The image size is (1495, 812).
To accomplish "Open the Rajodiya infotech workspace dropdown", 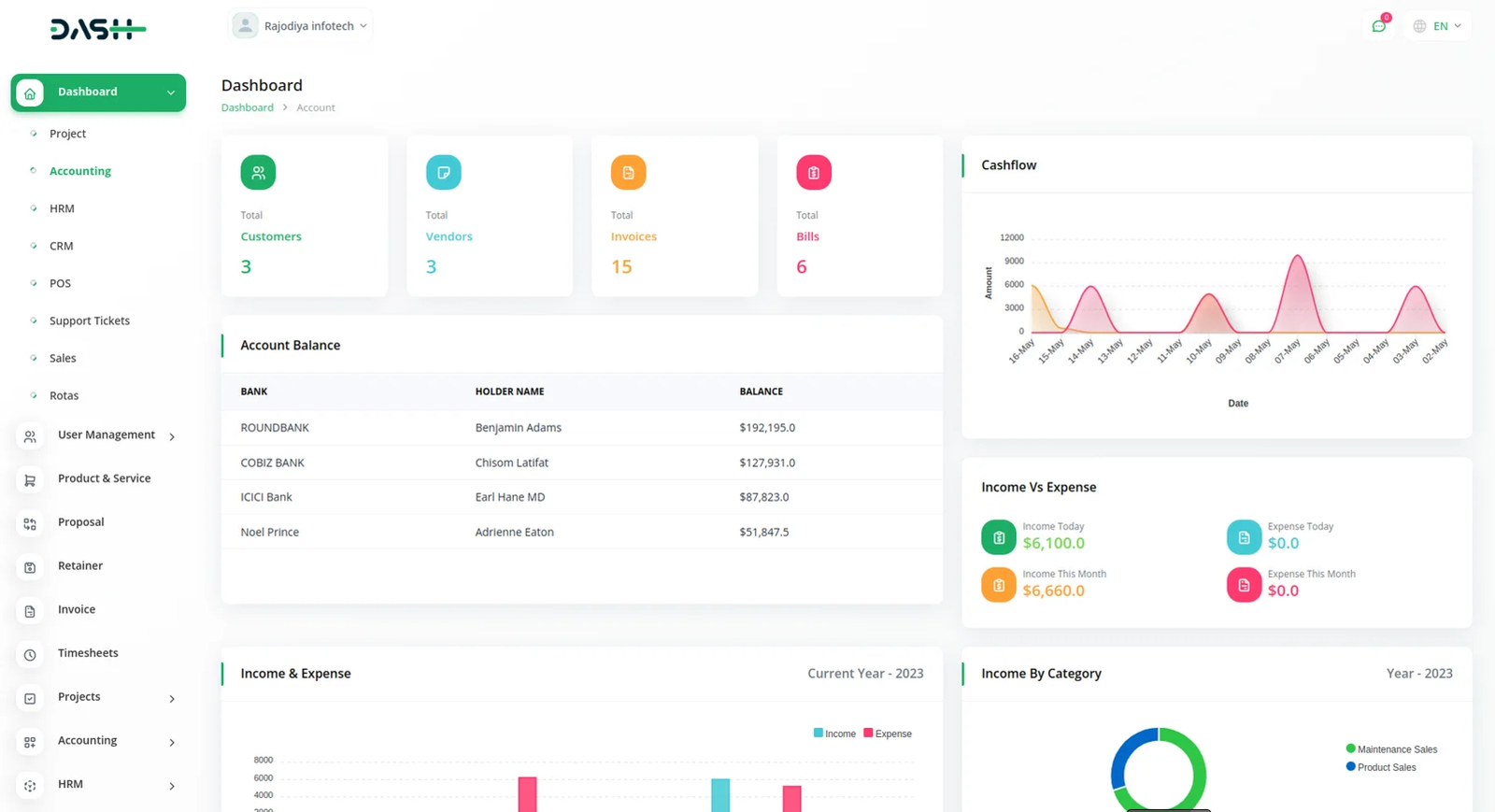I will point(301,26).
